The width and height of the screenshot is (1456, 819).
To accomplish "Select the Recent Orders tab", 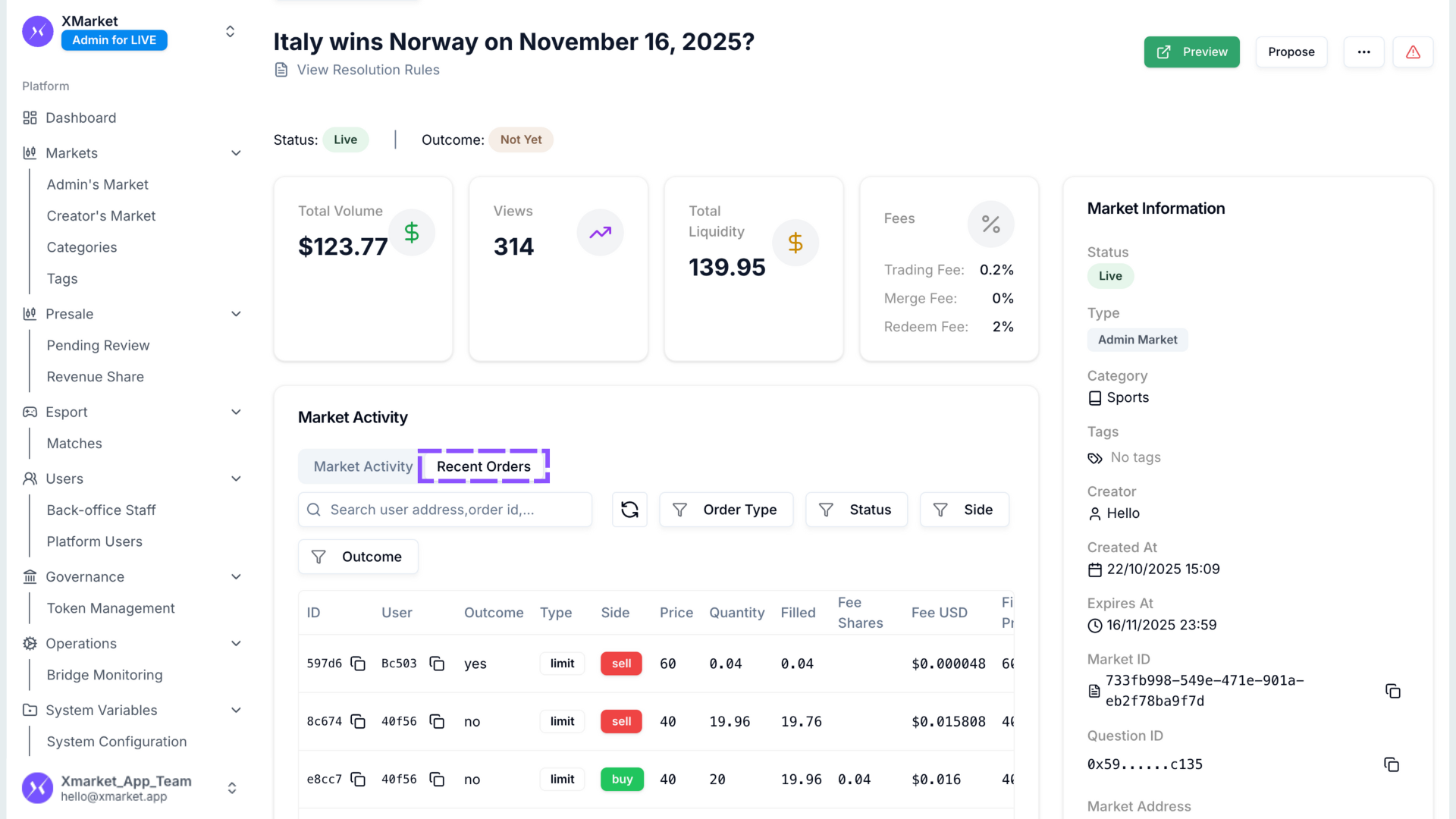I will tap(483, 466).
